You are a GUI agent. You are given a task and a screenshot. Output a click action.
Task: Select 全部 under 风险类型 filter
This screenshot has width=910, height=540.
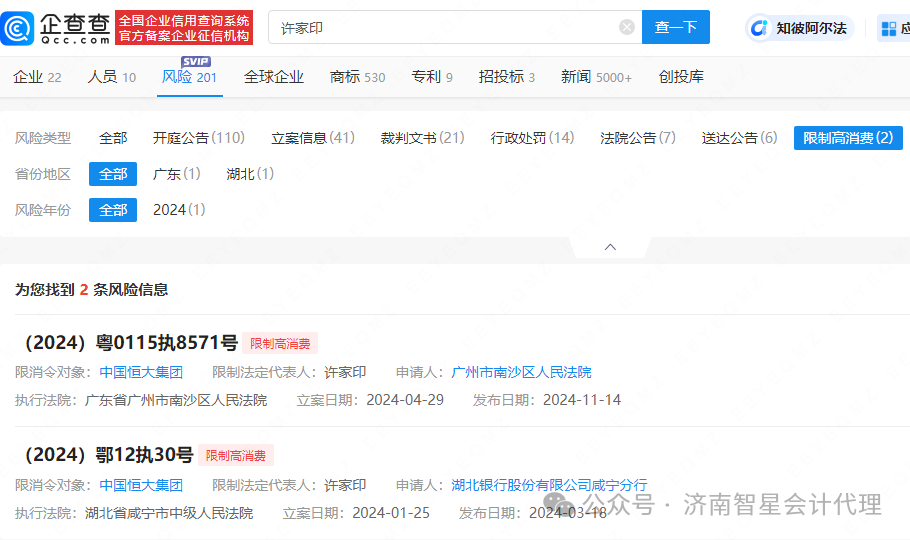[113, 138]
